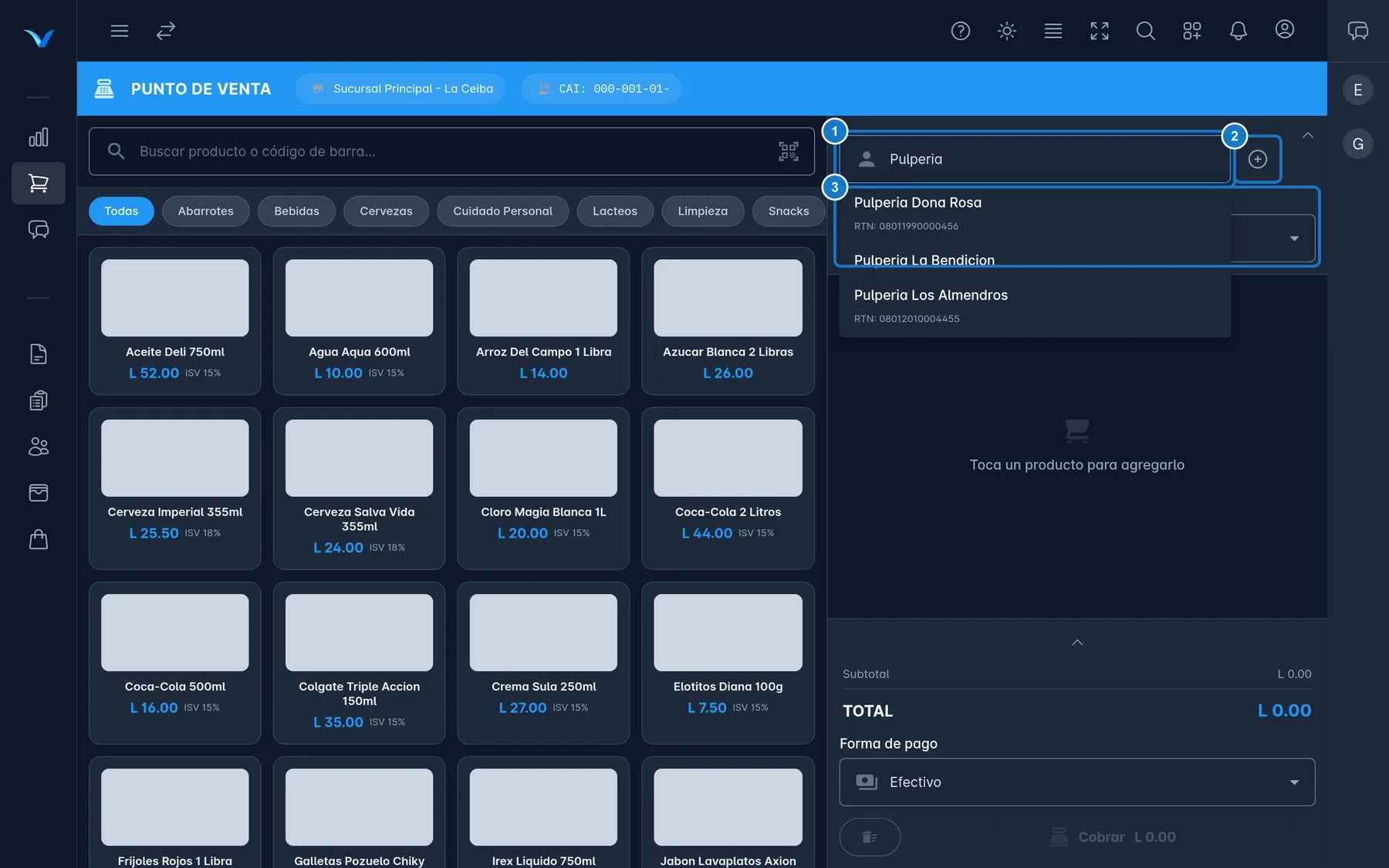The width and height of the screenshot is (1389, 868).
Task: Open the document sidebar icon
Action: pyautogui.click(x=39, y=354)
